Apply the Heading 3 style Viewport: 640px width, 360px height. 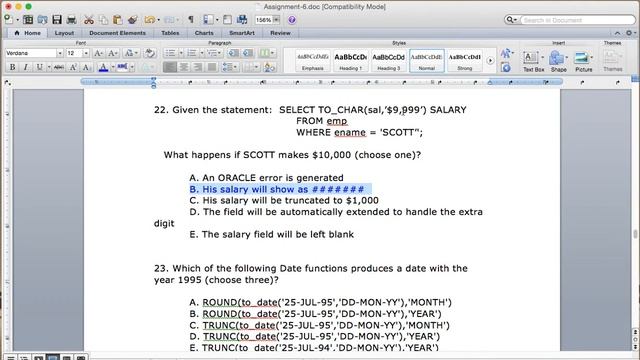coord(388,60)
